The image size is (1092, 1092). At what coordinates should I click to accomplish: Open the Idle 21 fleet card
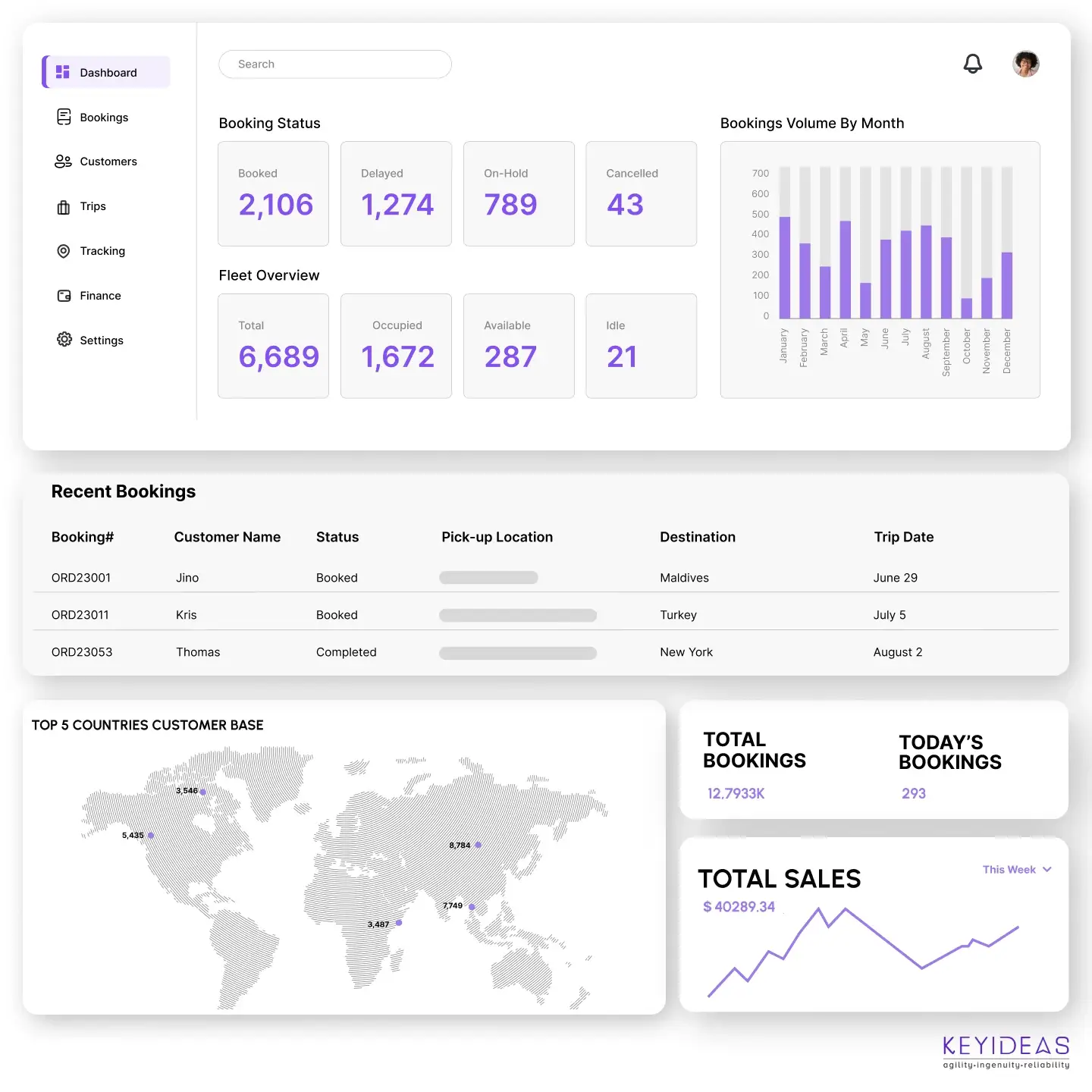(x=641, y=346)
